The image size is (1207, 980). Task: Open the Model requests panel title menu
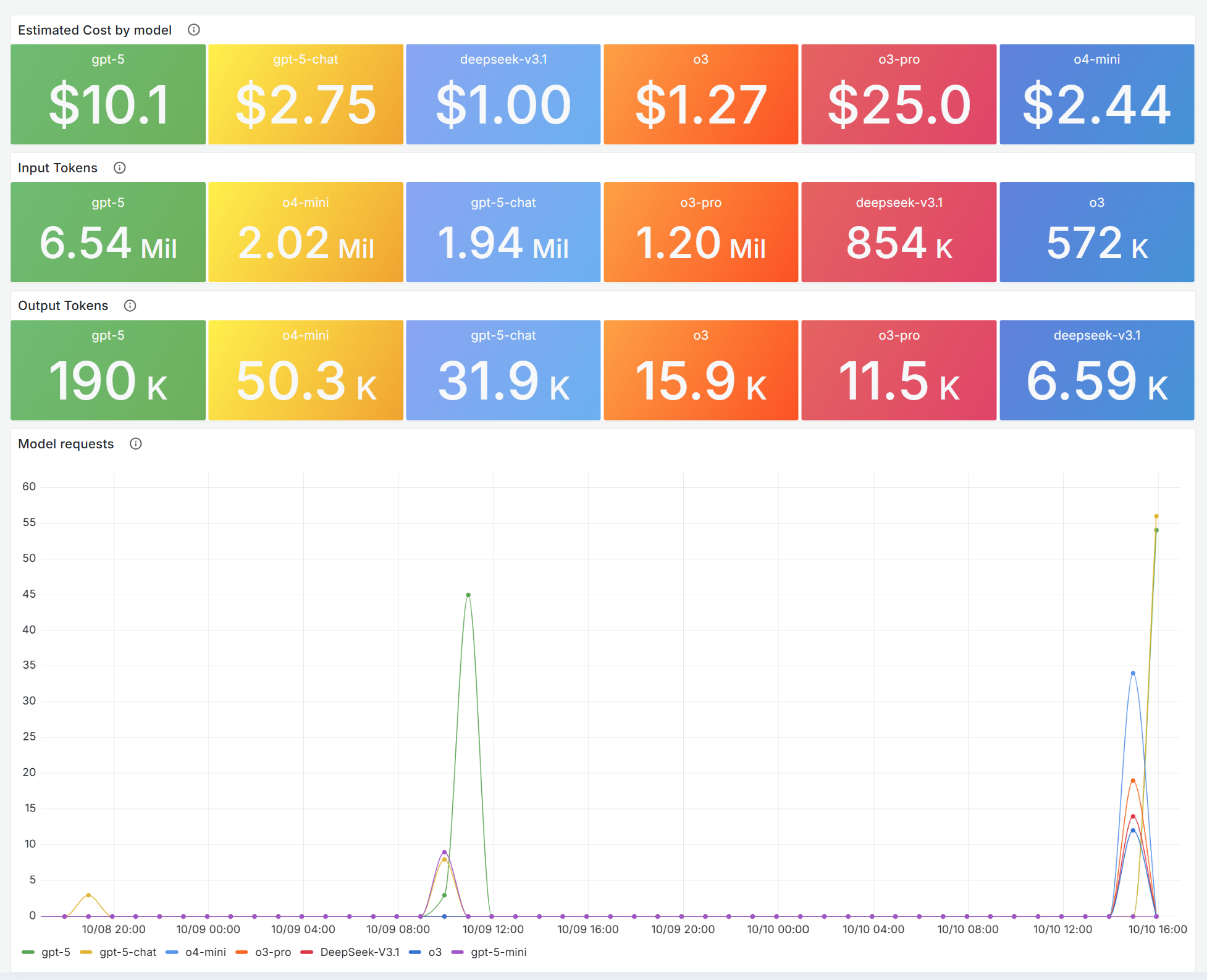pos(65,444)
